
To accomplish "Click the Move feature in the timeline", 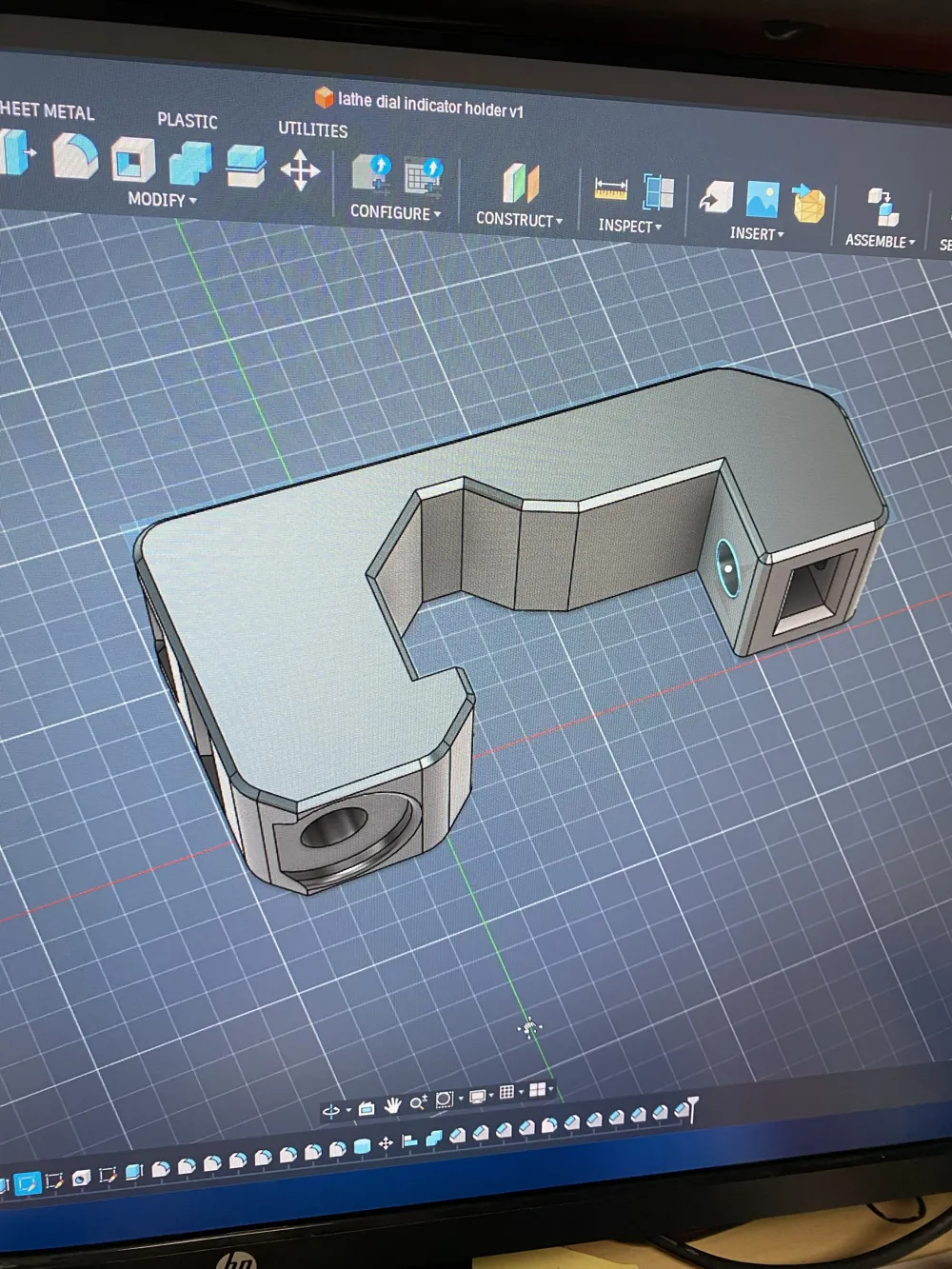I will (x=386, y=1143).
